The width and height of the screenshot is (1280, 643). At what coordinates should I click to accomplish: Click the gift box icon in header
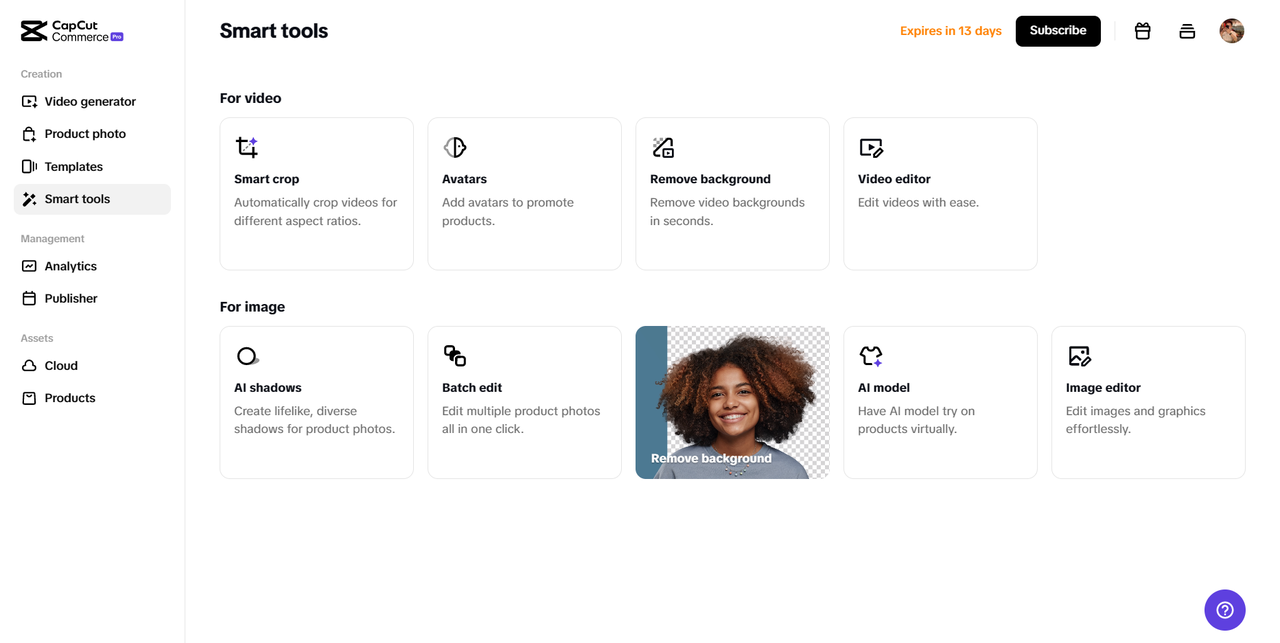pyautogui.click(x=1143, y=31)
